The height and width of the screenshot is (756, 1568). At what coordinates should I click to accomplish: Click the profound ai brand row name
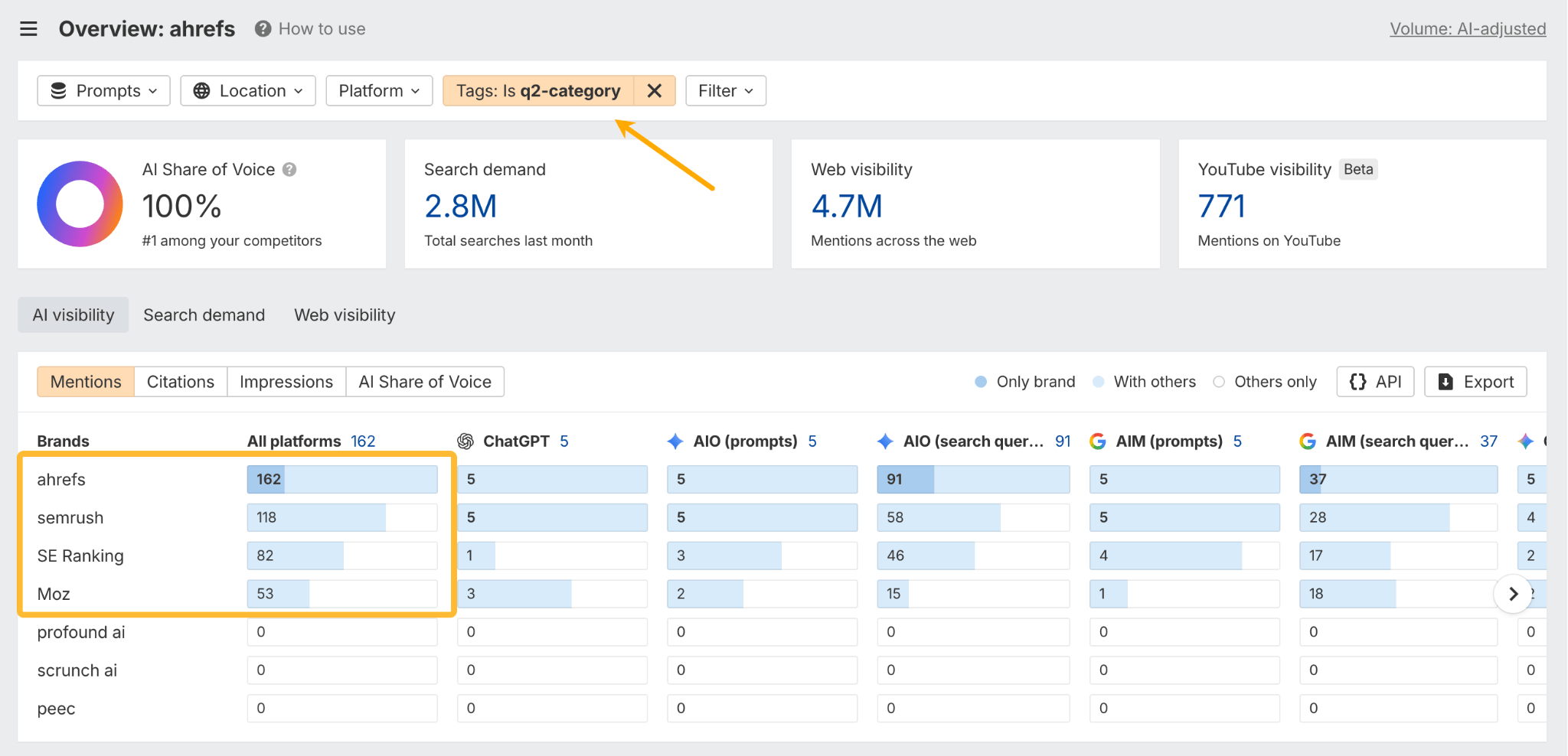pos(81,633)
